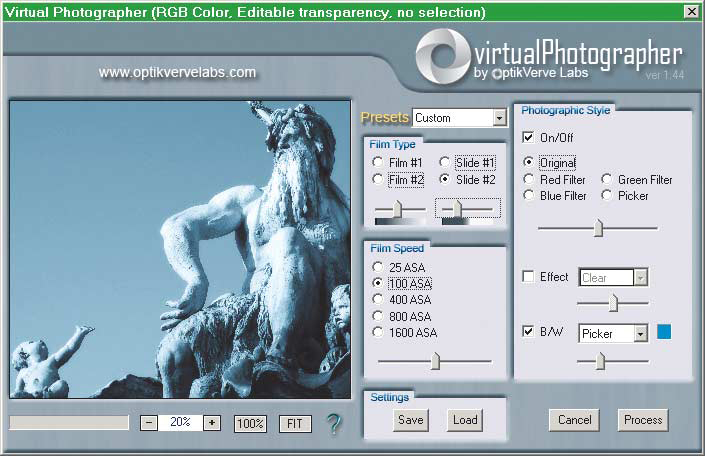705x456 pixels.
Task: Select Film #1 film type
Action: point(398,162)
